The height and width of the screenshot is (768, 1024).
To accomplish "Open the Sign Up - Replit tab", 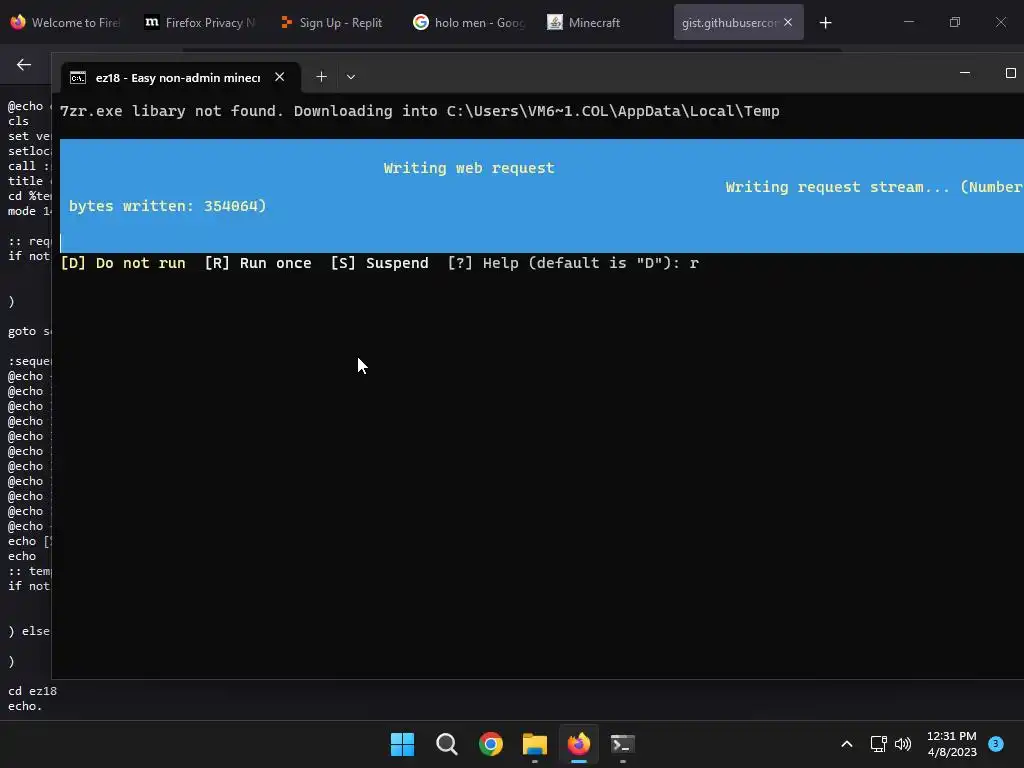I will click(x=333, y=22).
